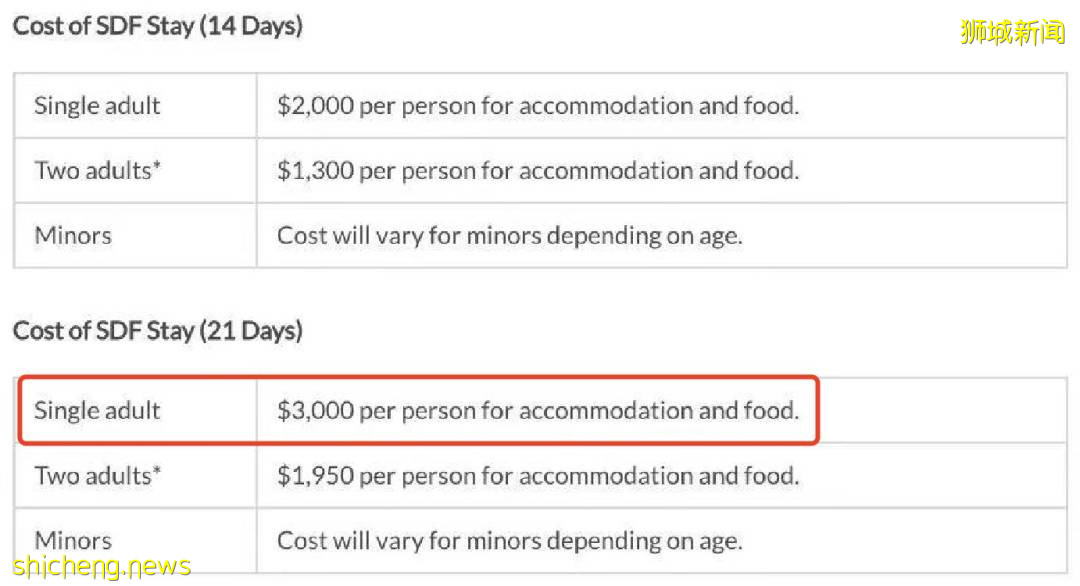Click the $1,300 per person price text
This screenshot has height=586, width=1080.
(537, 171)
